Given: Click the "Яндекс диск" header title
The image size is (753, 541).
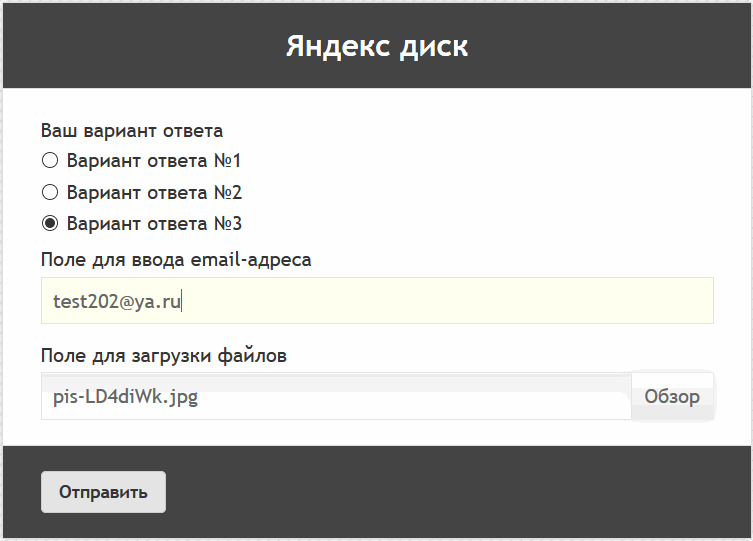Looking at the screenshot, I should tap(376, 46).
